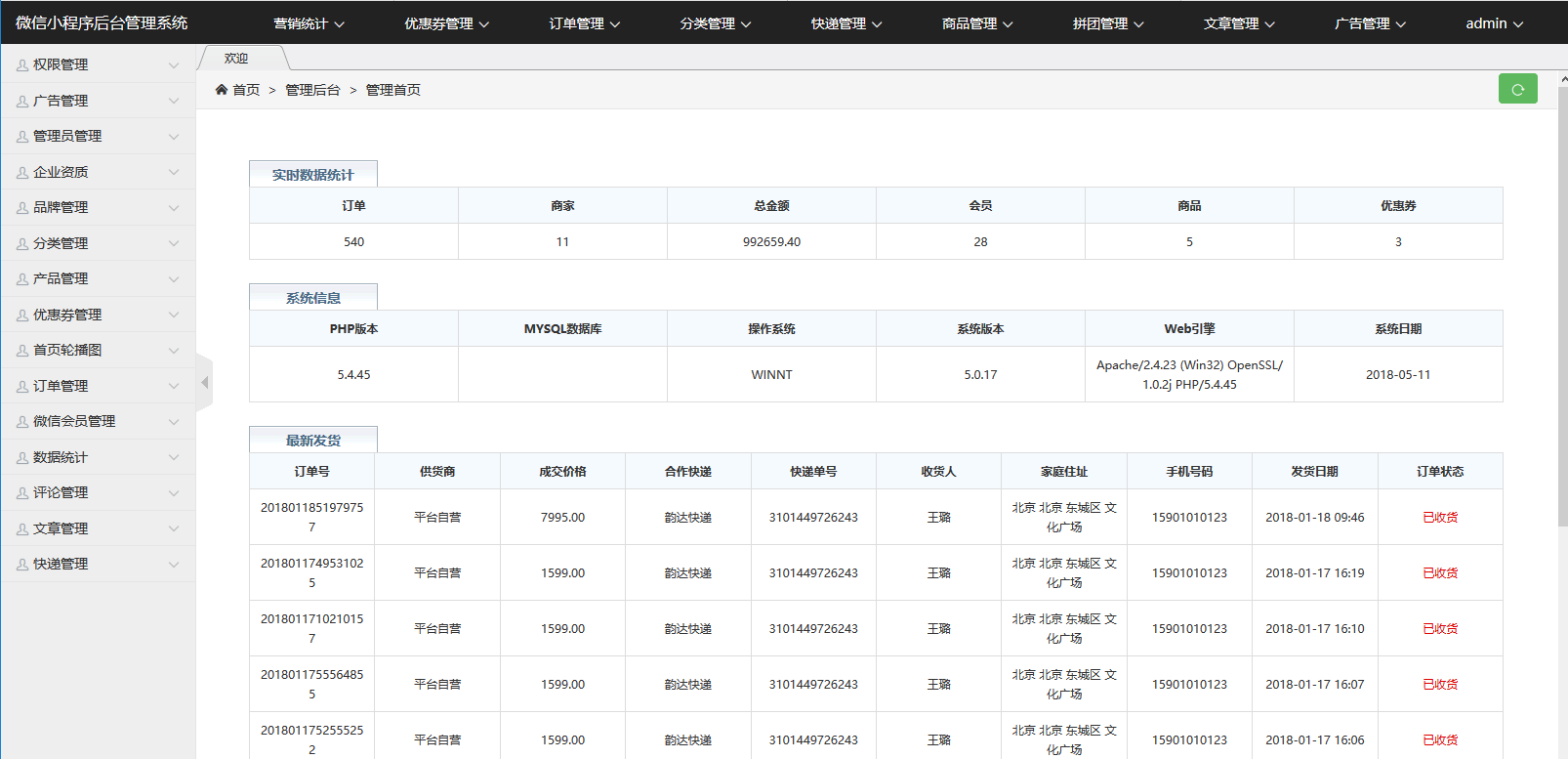
Task: Collapse sidebar using the left arrow handle
Action: coord(204,383)
